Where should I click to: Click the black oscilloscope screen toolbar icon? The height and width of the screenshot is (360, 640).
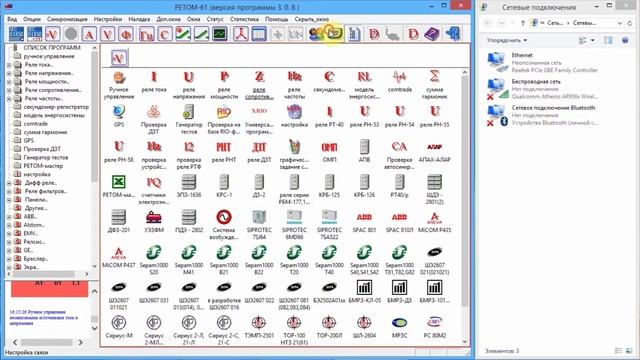pos(220,33)
